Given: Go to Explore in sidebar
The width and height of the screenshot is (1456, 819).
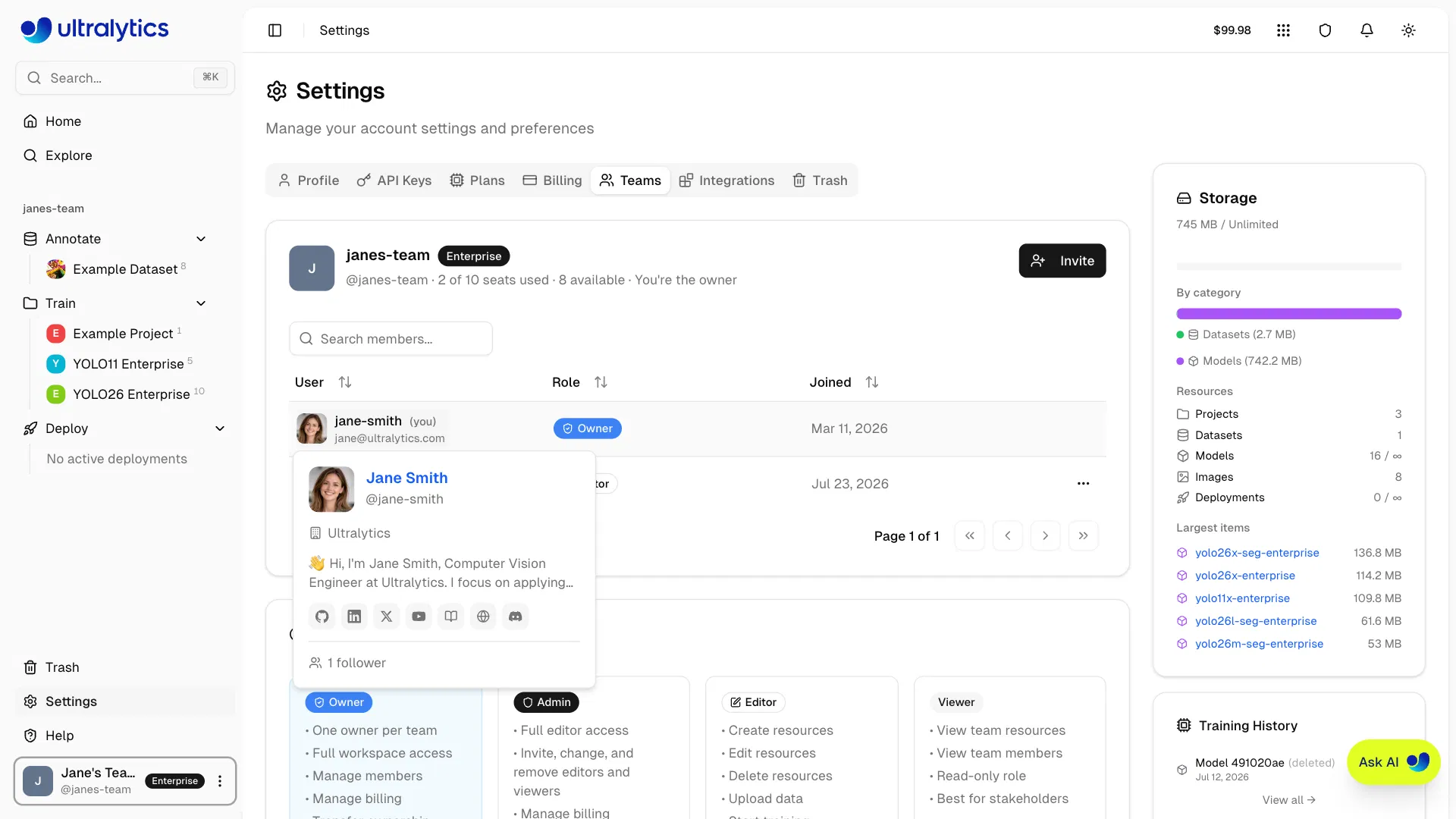Looking at the screenshot, I should click(68, 155).
